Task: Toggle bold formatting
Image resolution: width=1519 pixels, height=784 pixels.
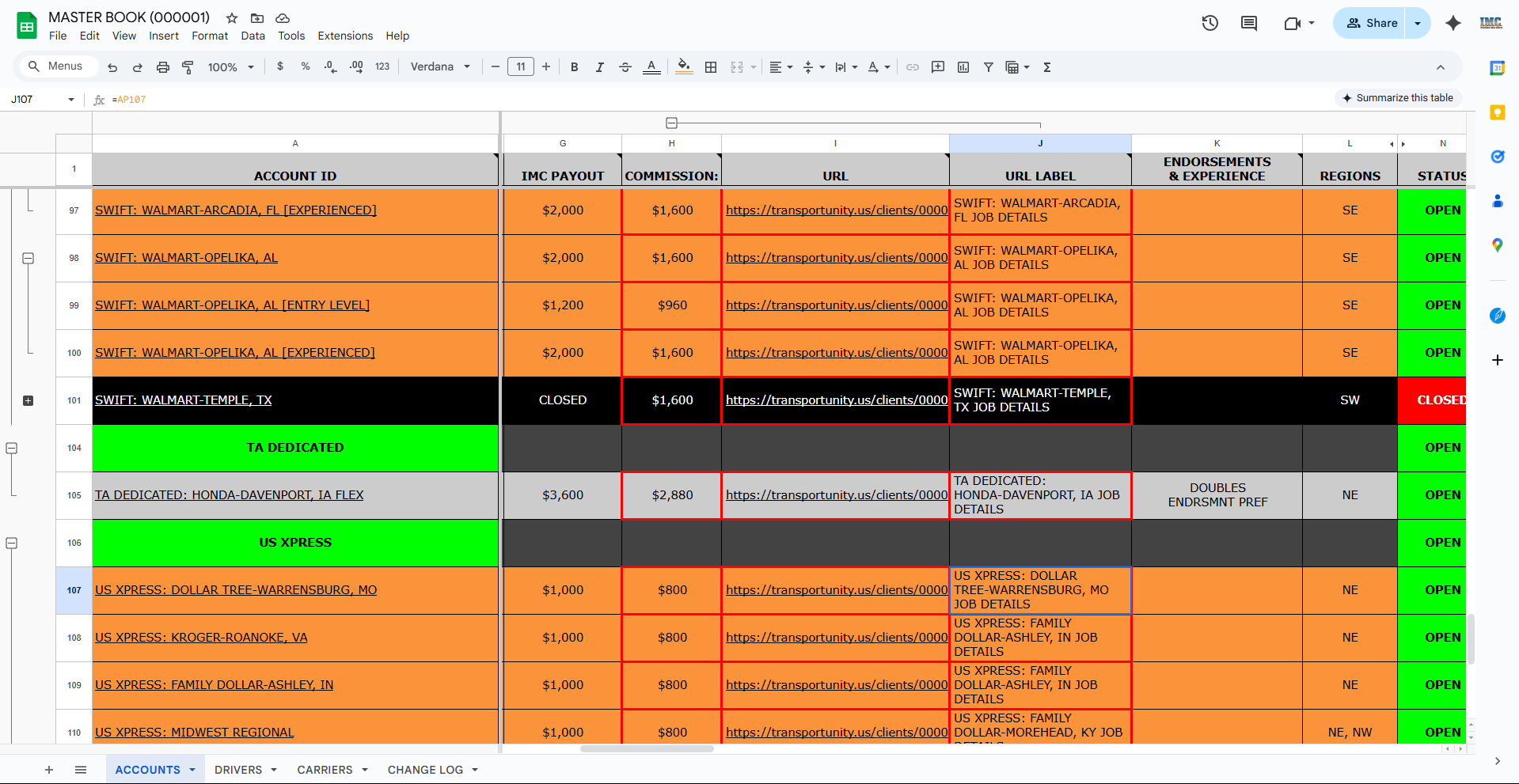Action: pos(575,67)
